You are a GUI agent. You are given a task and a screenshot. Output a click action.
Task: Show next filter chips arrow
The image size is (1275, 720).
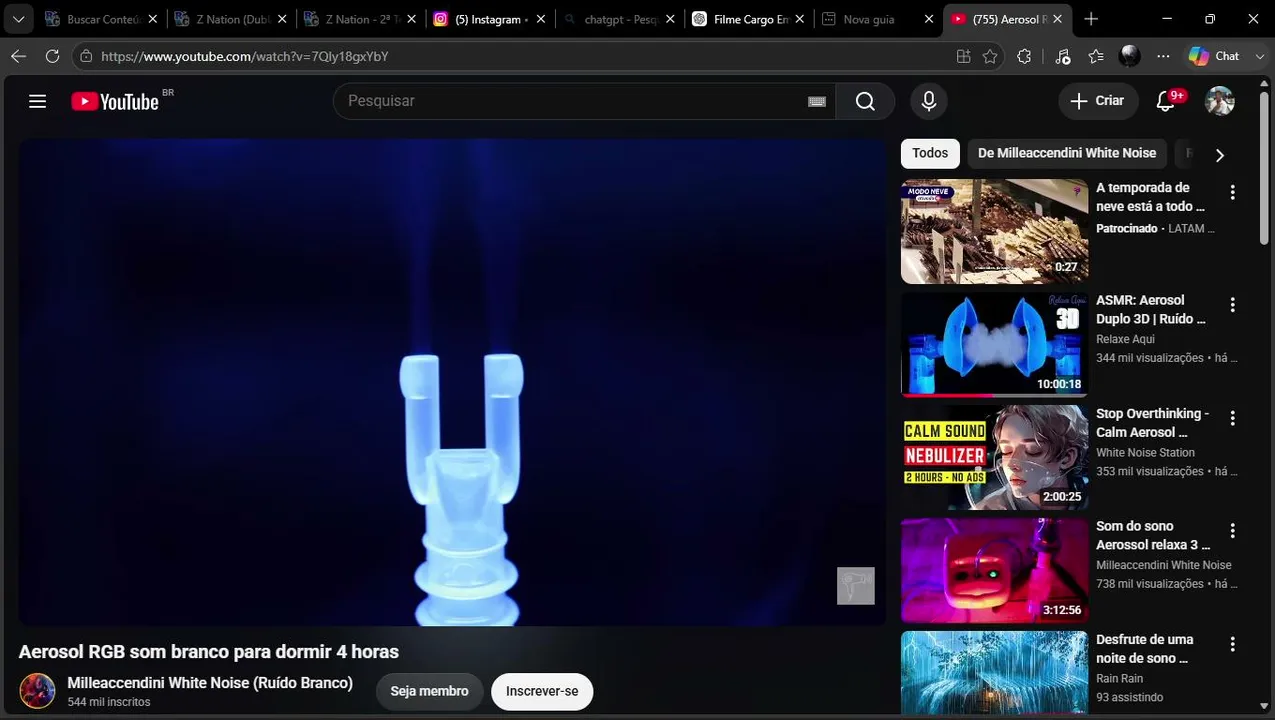coord(1219,155)
